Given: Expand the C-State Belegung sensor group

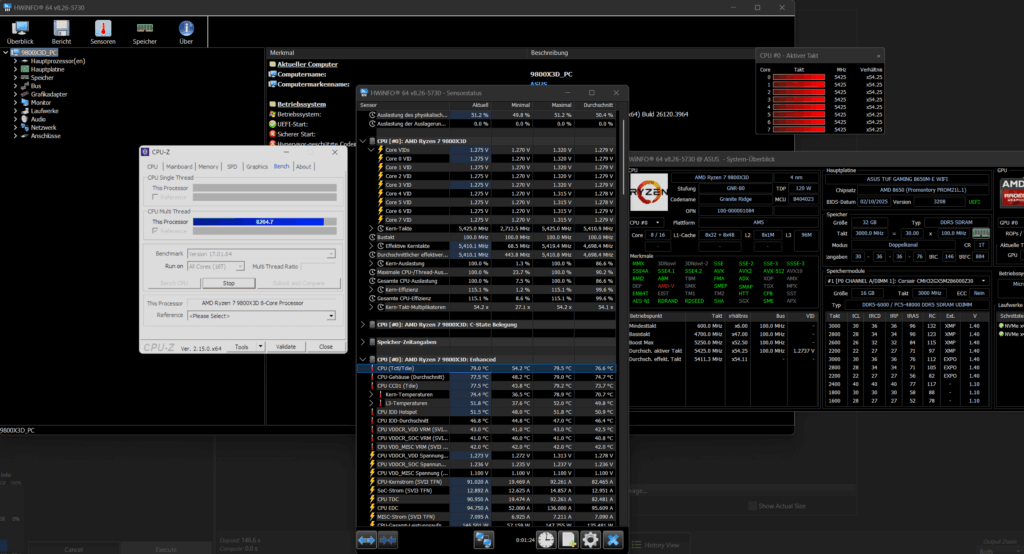Looking at the screenshot, I should coord(363,325).
